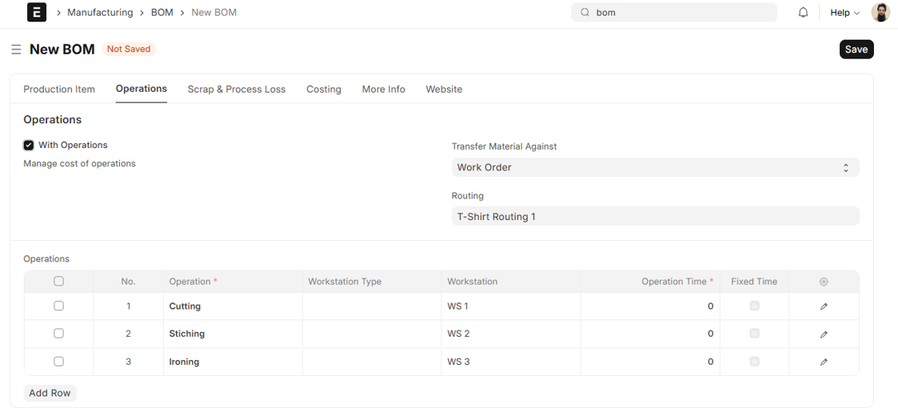Click Add Row under Operations table
The width and height of the screenshot is (898, 416).
point(50,393)
